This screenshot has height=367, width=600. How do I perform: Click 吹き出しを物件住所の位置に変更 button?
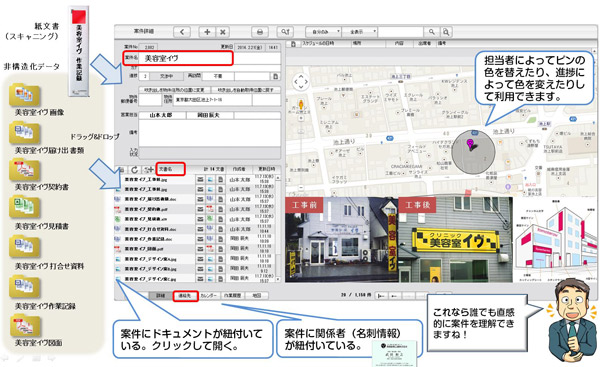click(x=174, y=90)
